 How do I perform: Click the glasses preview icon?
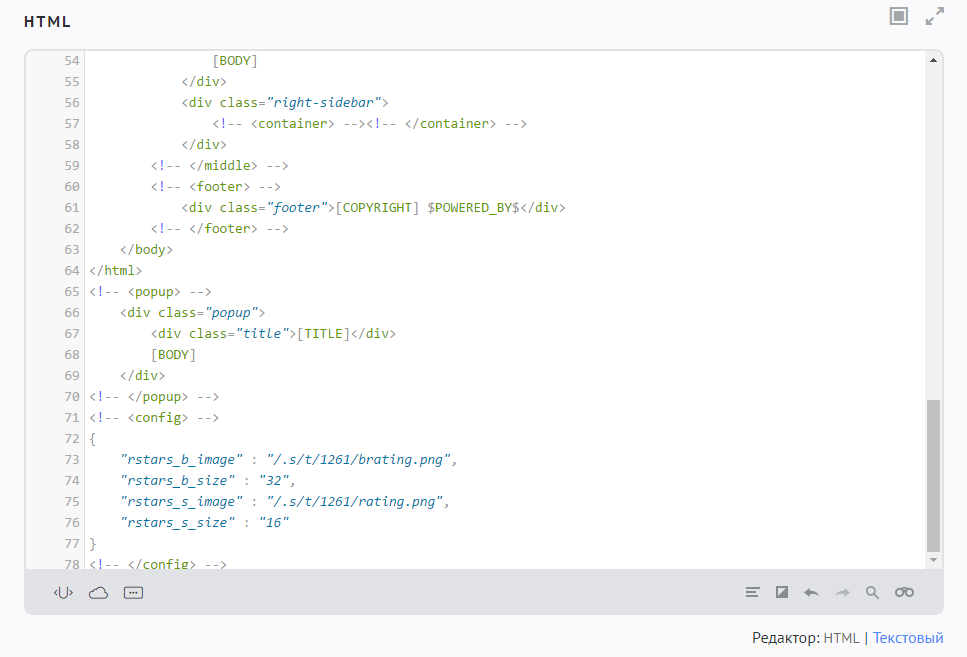(x=904, y=592)
